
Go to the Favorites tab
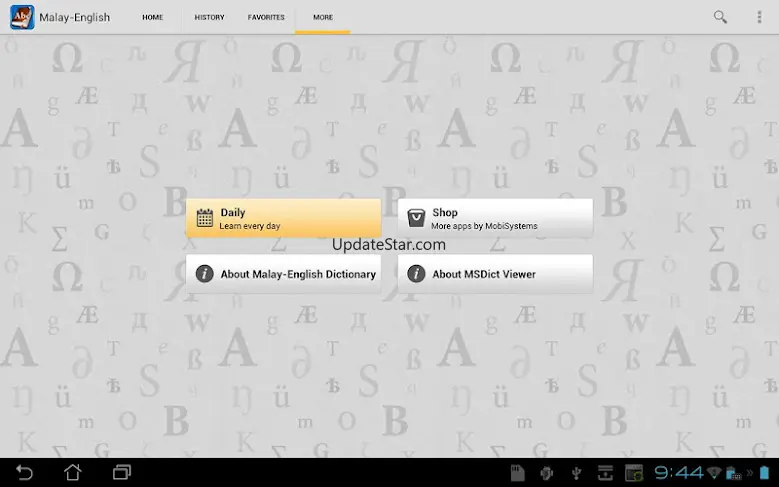[x=266, y=17]
